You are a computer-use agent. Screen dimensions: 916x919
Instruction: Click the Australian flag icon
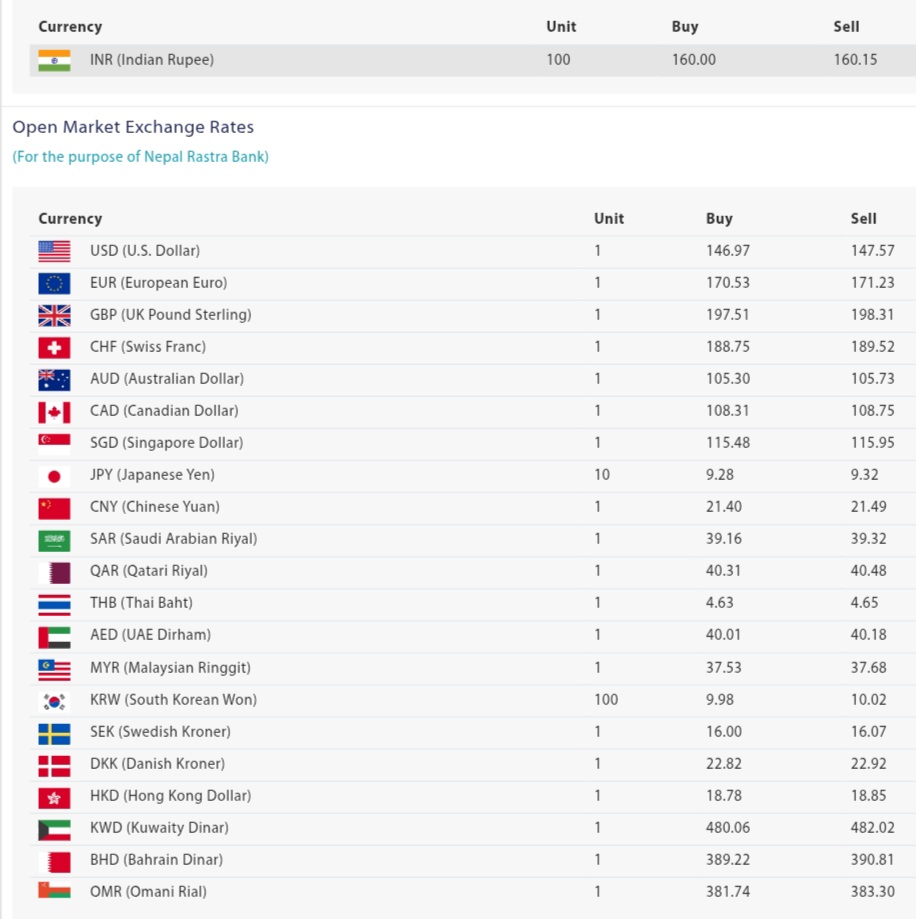click(54, 379)
